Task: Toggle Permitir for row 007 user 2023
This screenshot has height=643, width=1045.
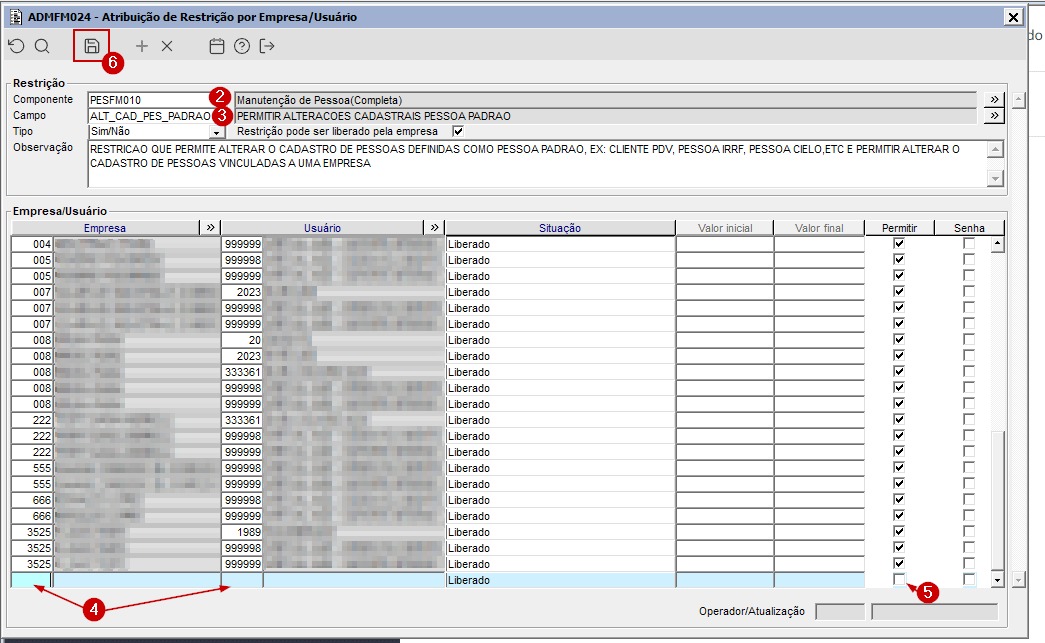Action: (x=899, y=292)
